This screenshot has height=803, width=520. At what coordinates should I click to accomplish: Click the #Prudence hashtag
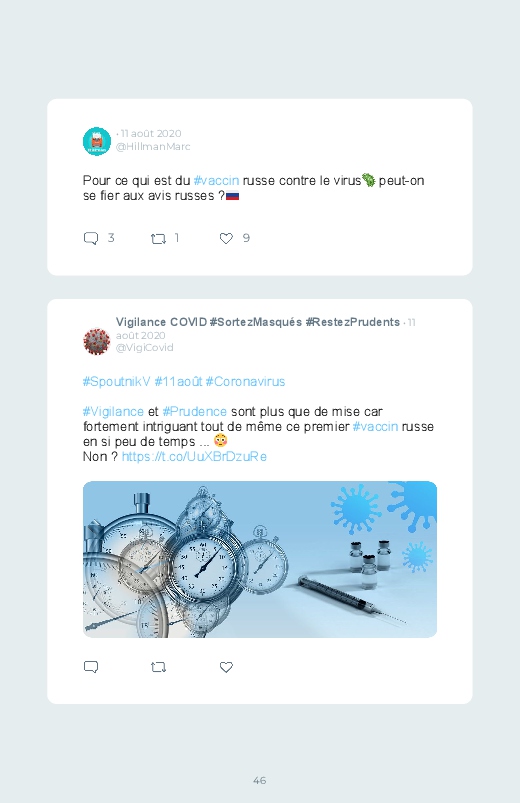coord(195,412)
